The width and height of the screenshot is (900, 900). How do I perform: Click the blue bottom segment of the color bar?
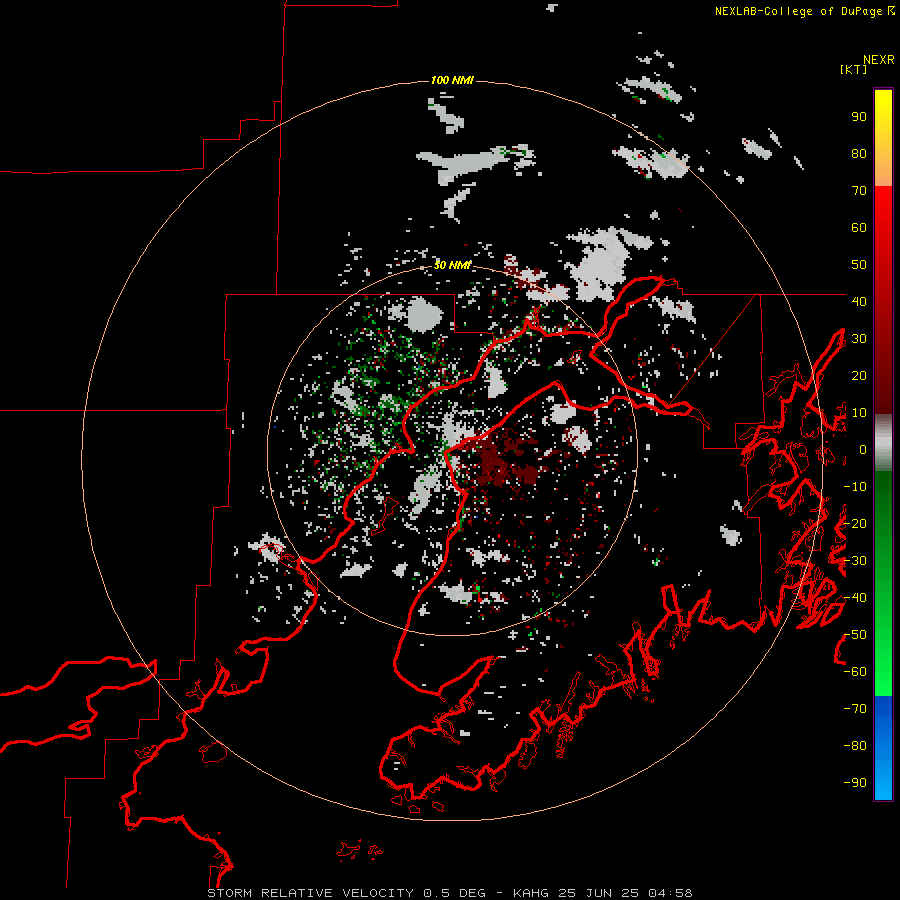883,748
